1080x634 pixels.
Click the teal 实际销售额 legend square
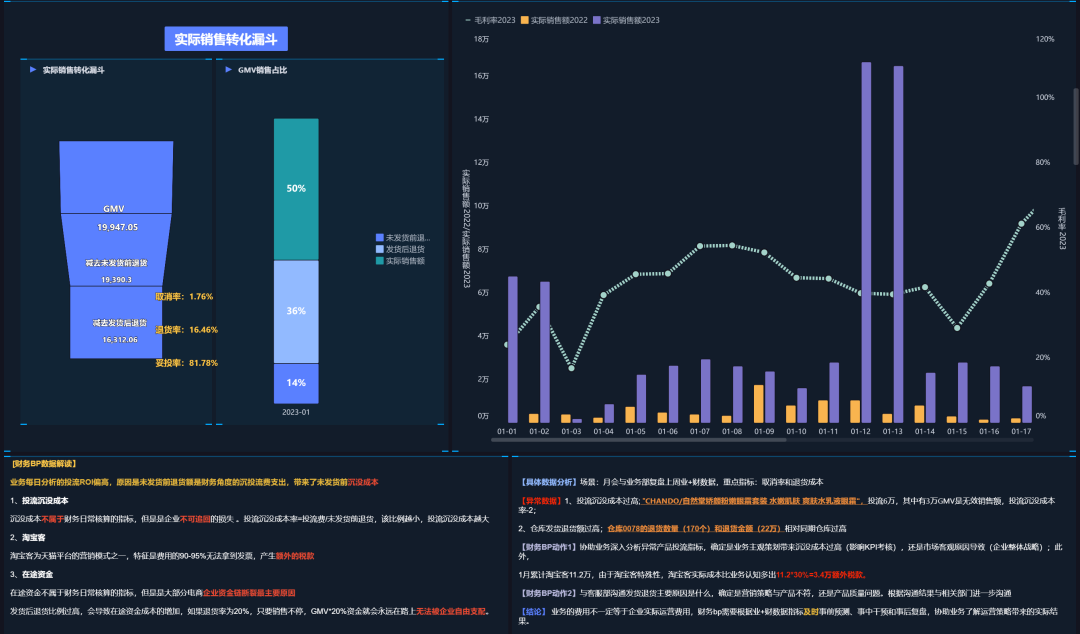(x=380, y=260)
